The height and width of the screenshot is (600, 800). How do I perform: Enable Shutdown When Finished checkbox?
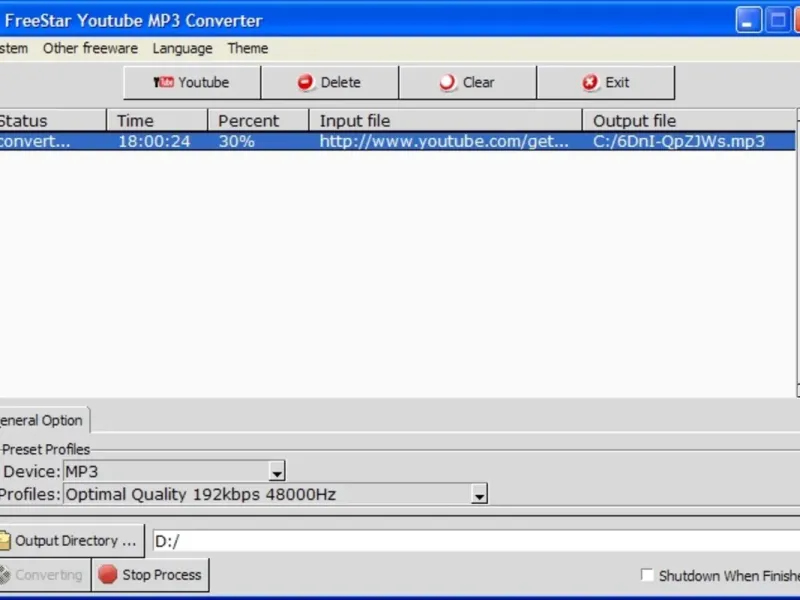click(647, 575)
